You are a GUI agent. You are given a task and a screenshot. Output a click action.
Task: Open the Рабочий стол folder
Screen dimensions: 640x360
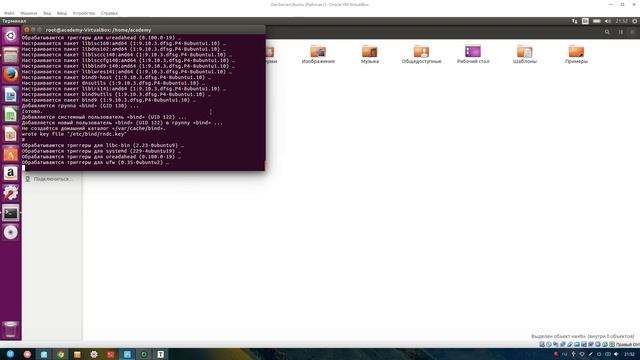point(473,54)
